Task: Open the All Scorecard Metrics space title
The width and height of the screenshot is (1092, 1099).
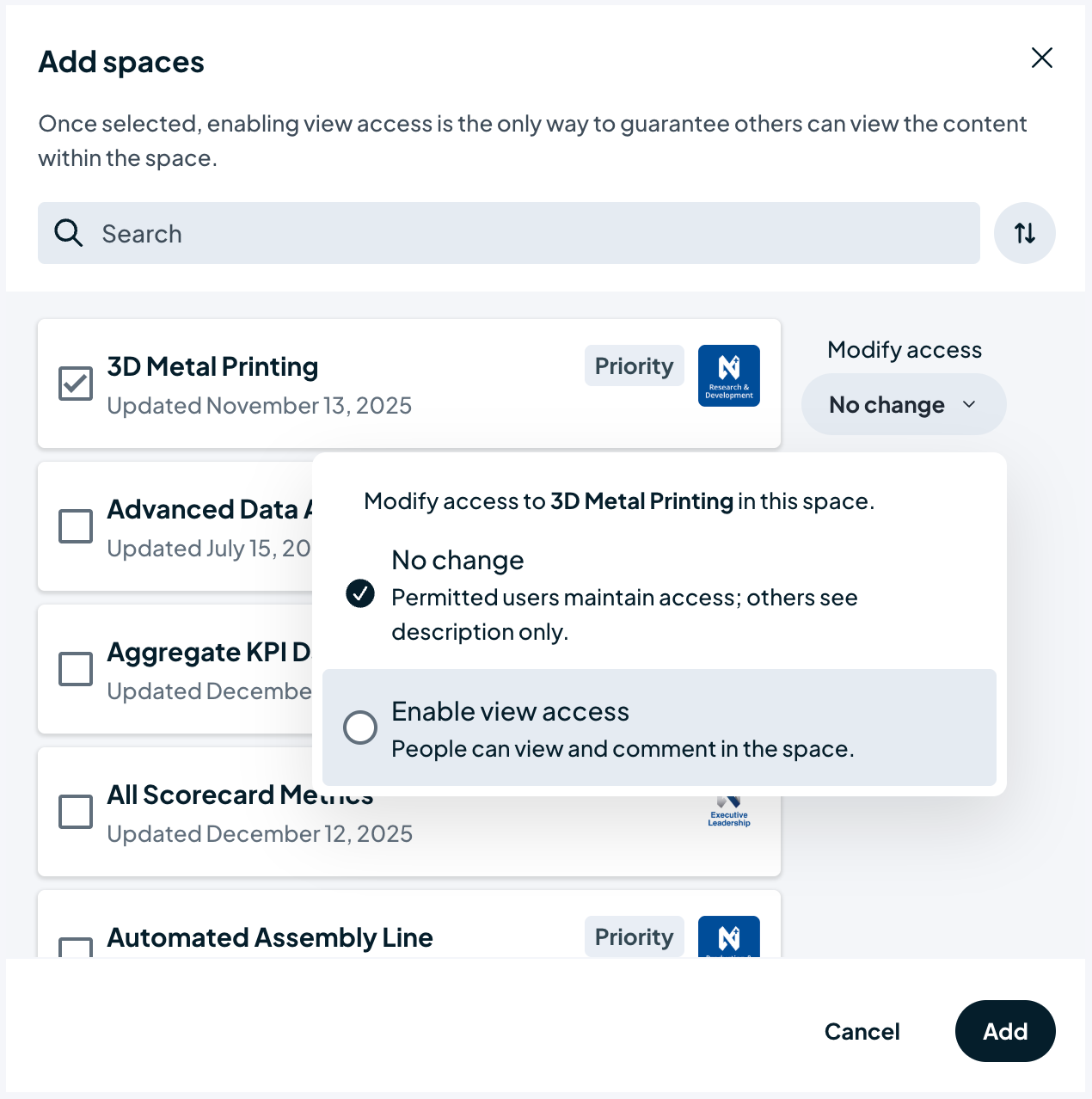Action: pos(206,795)
